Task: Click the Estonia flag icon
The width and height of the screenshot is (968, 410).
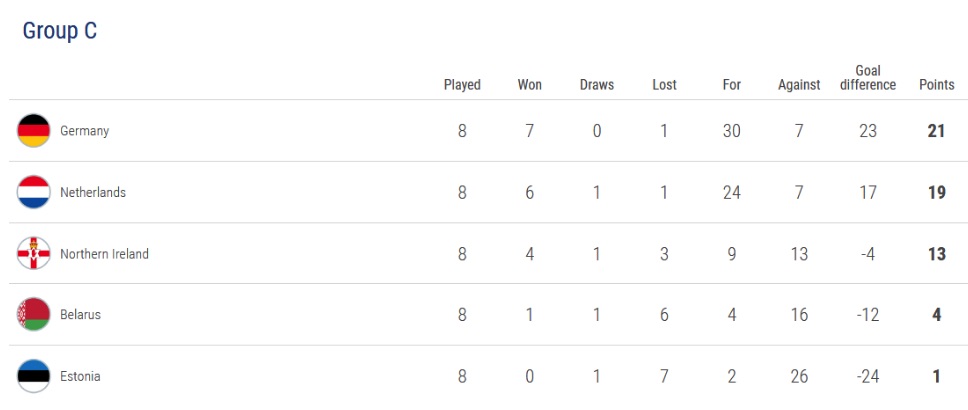Action: [x=33, y=377]
